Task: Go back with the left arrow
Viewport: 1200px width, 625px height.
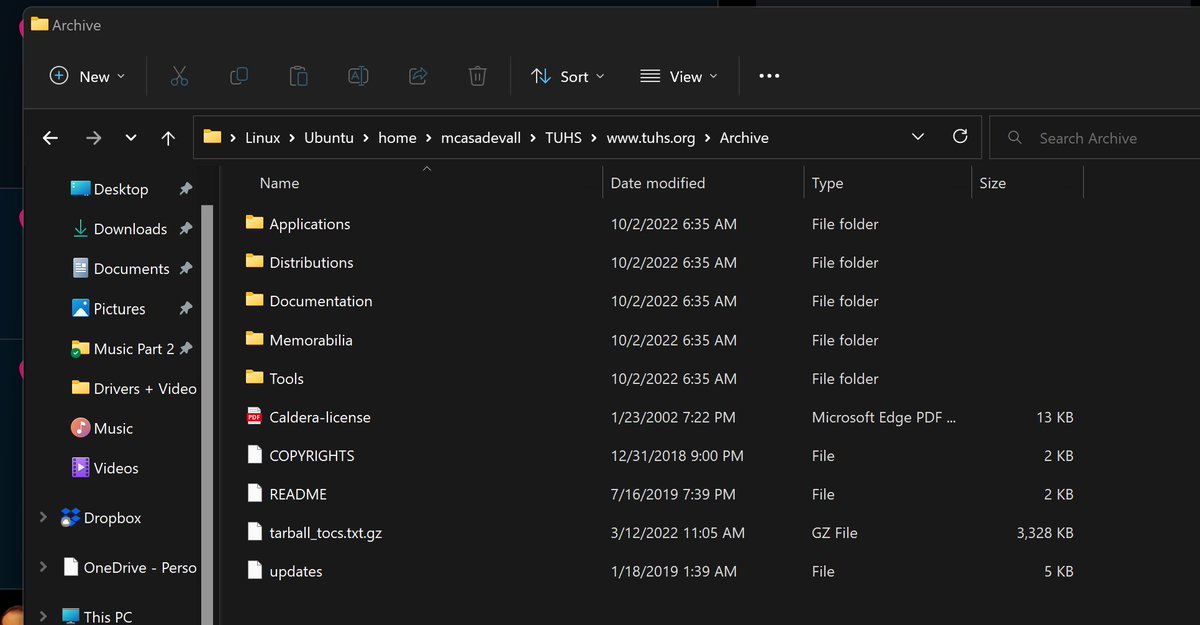Action: coord(50,138)
